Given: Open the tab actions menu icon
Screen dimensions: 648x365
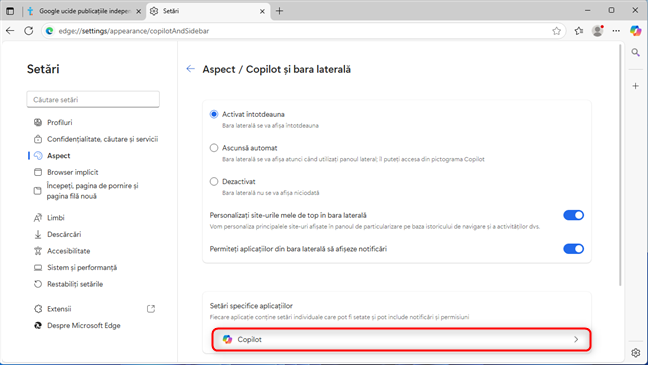Looking at the screenshot, I should coord(10,11).
